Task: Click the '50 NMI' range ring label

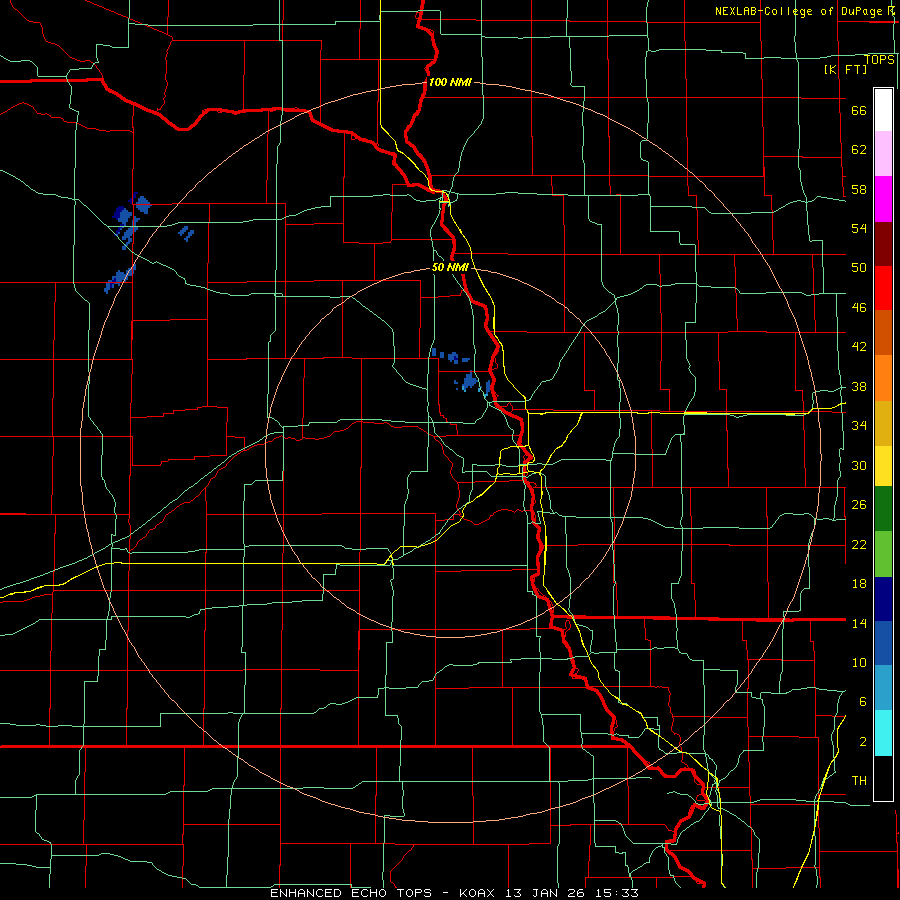Action: (451, 267)
